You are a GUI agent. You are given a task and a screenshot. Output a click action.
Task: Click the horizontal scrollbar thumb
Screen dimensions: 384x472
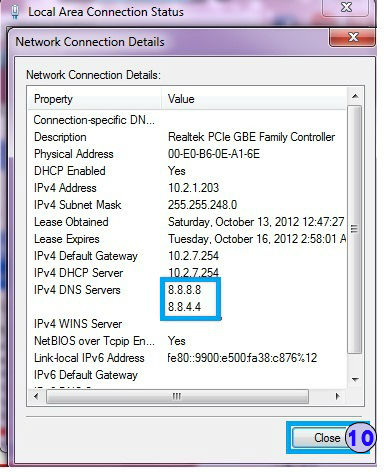[177, 396]
